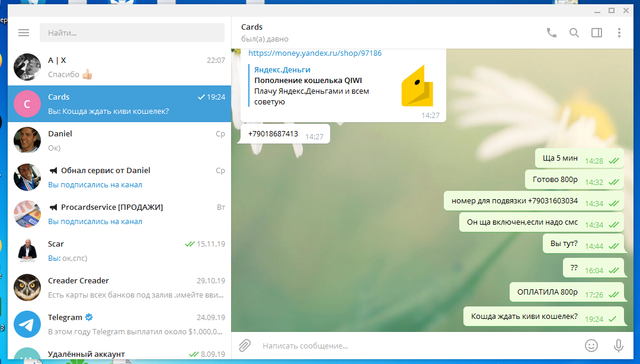640x364 pixels.
Task: Click the был(а) давно status text
Action: click(x=264, y=39)
